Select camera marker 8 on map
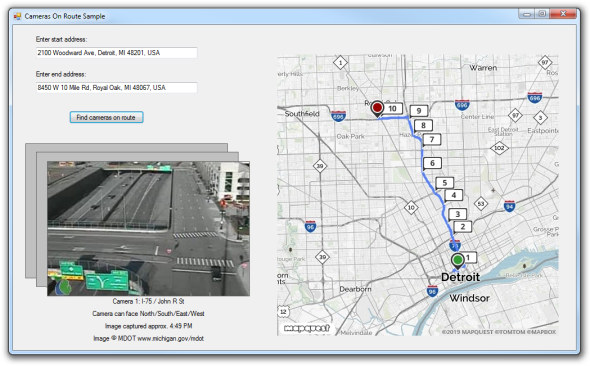The width and height of the screenshot is (590, 366). tap(423, 125)
